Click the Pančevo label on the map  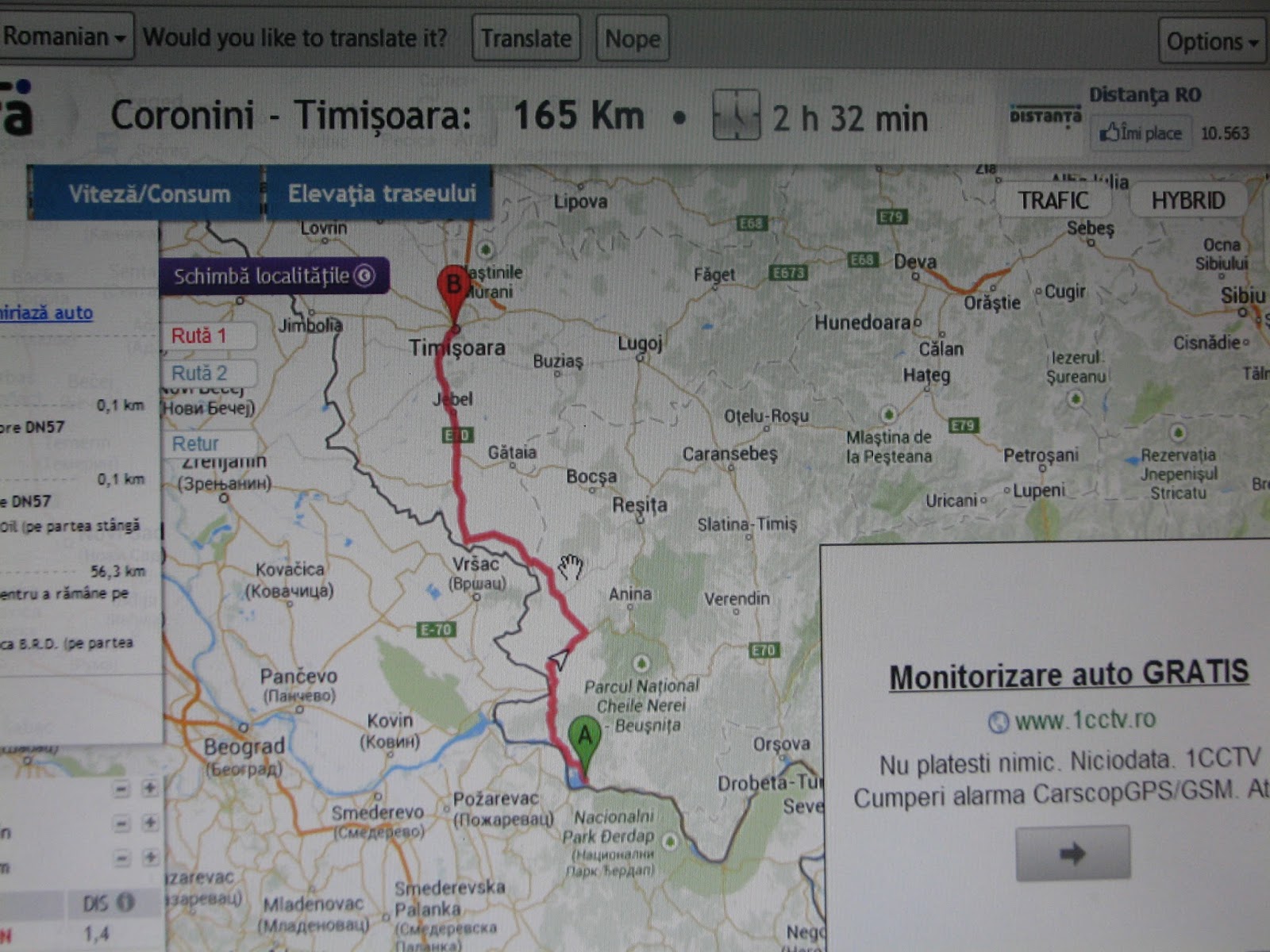(x=298, y=677)
